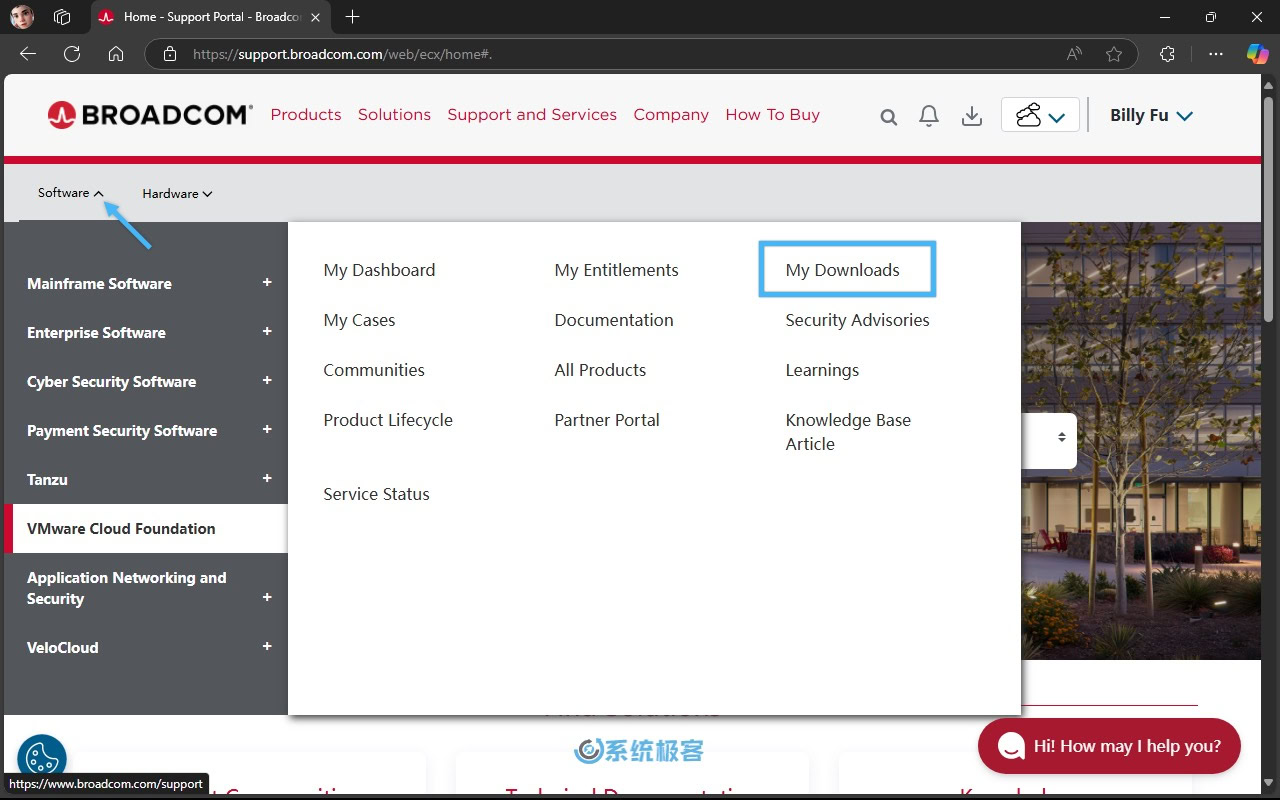Open How To Buy nav menu
The height and width of the screenshot is (800, 1280).
(773, 114)
